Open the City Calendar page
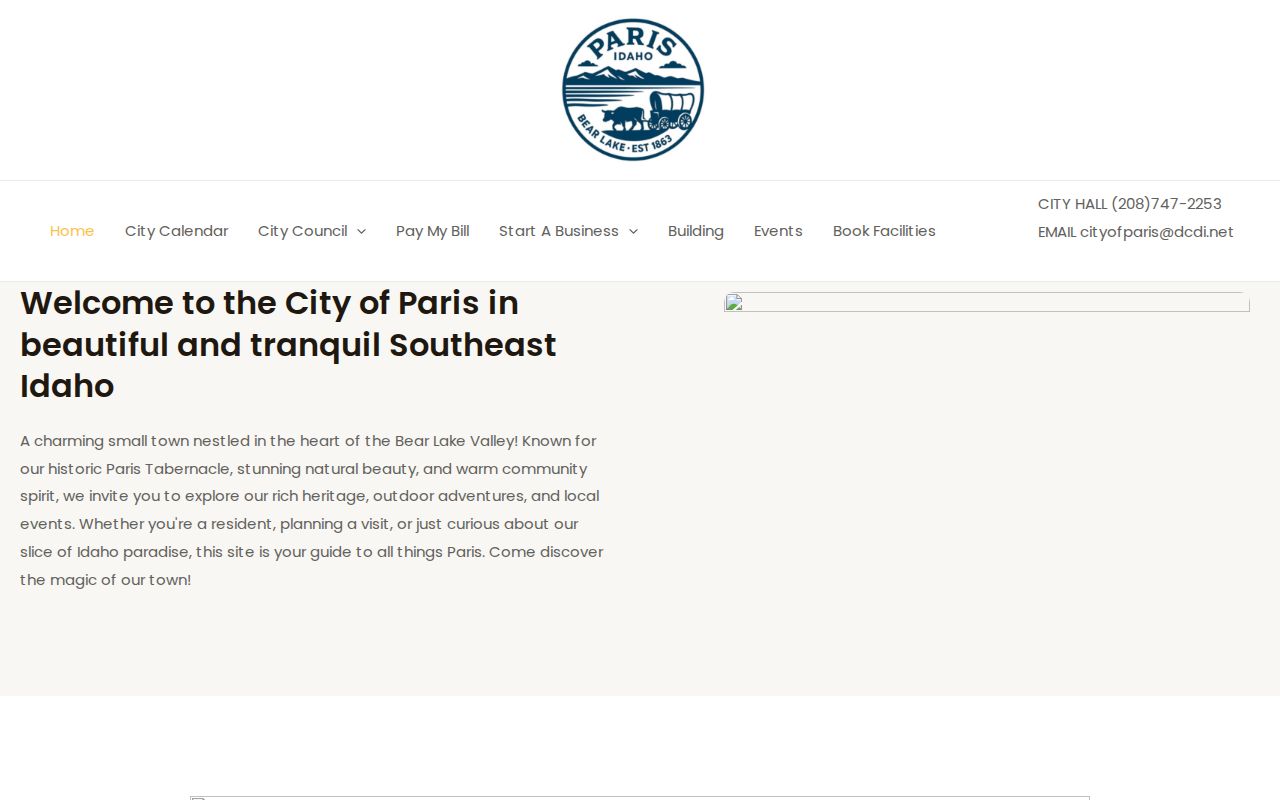 click(176, 231)
